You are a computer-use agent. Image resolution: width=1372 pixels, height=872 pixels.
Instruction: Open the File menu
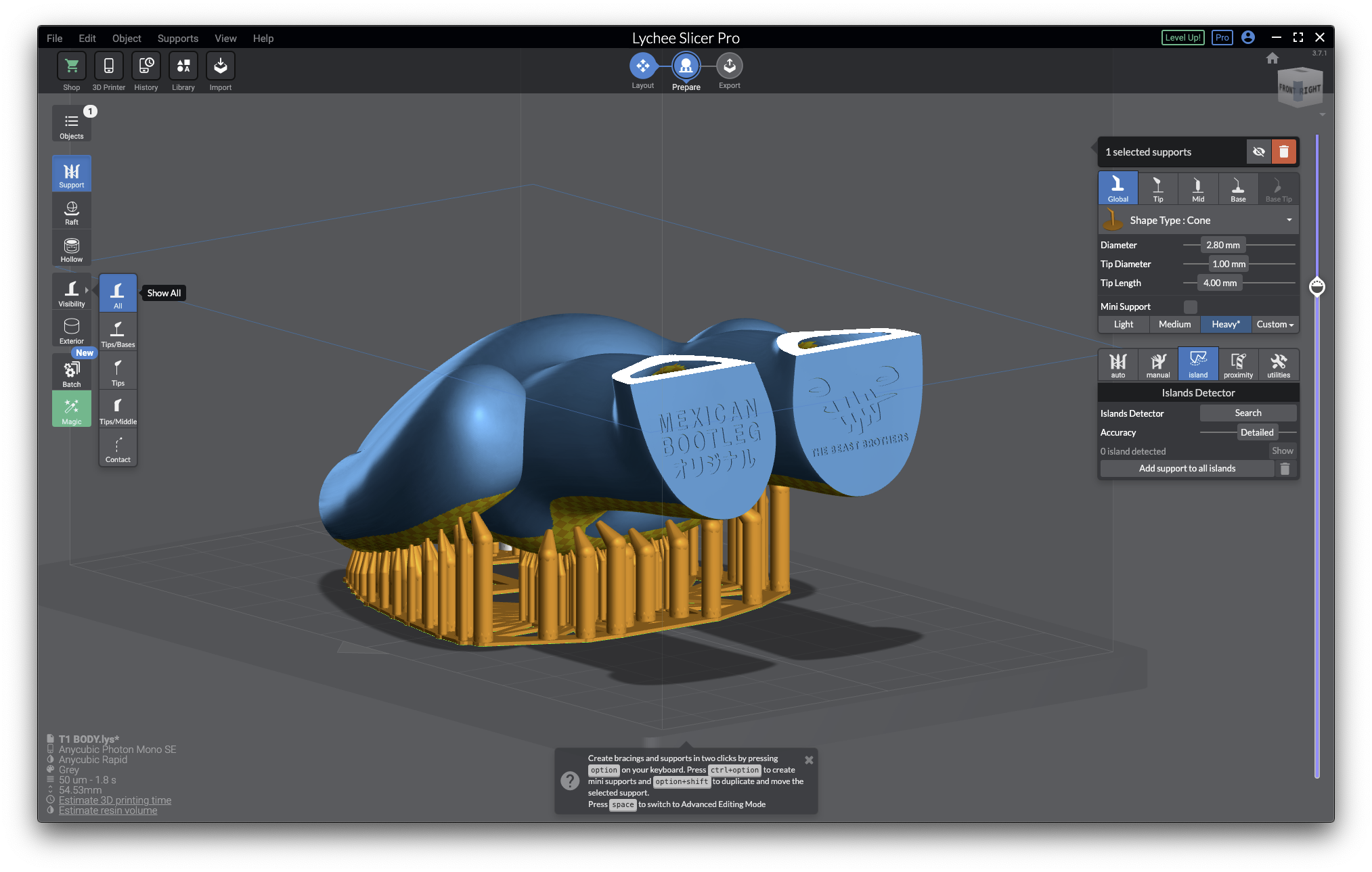pos(54,39)
